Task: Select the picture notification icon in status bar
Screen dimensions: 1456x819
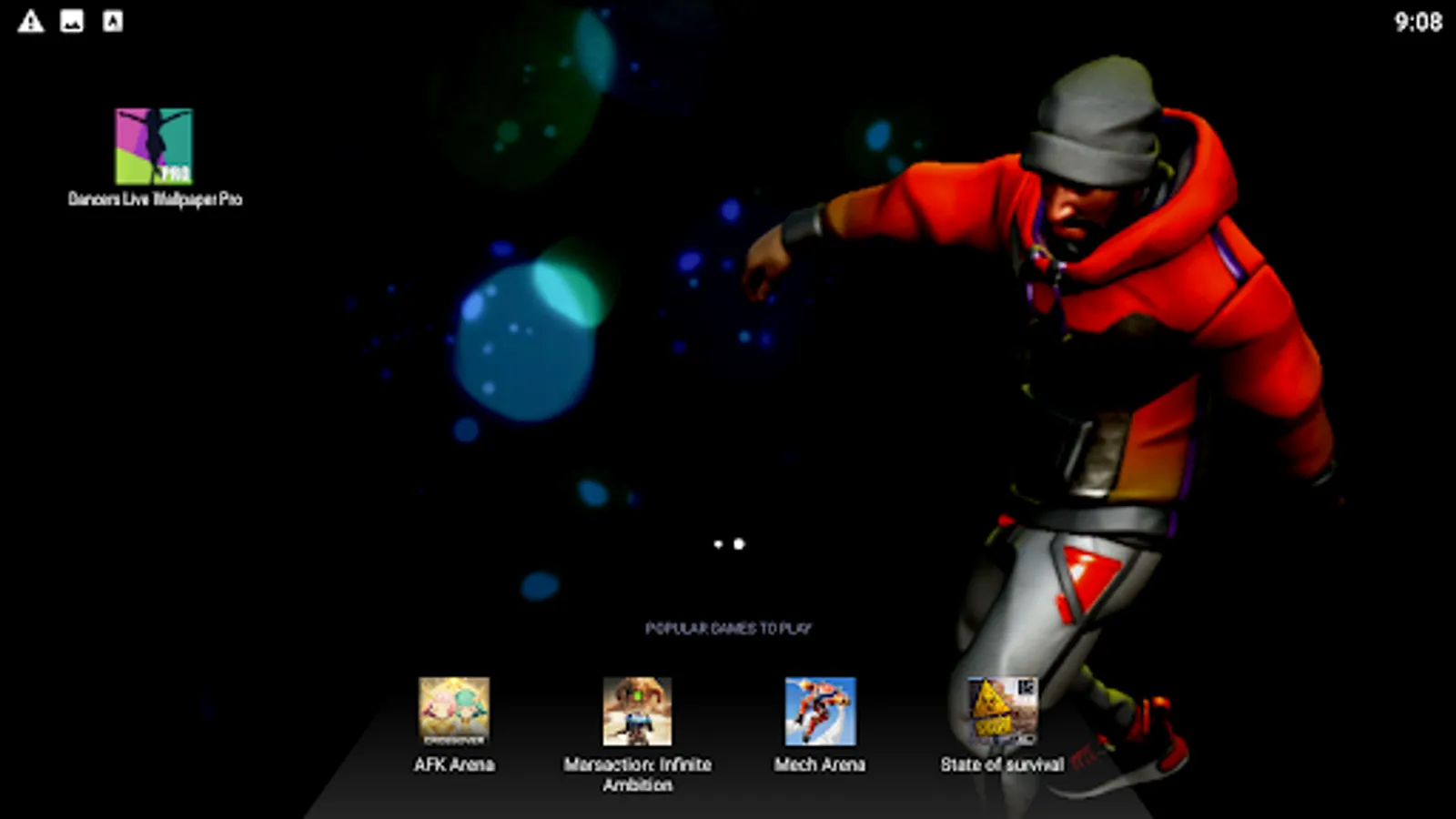Action: [x=72, y=21]
